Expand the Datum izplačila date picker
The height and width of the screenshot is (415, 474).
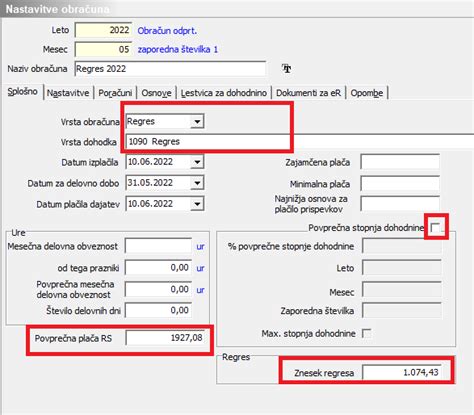pos(197,162)
